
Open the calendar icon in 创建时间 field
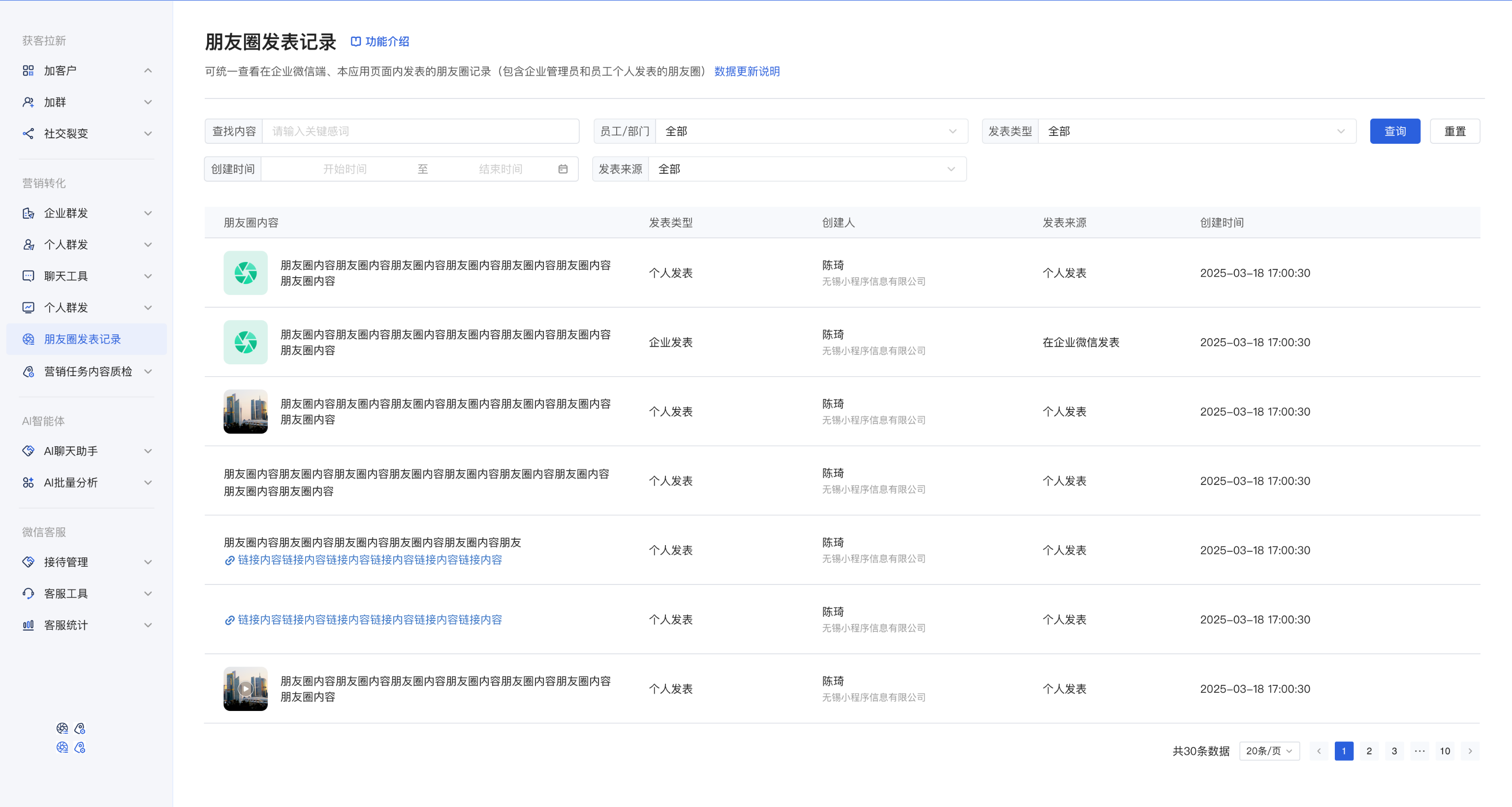[x=563, y=169]
